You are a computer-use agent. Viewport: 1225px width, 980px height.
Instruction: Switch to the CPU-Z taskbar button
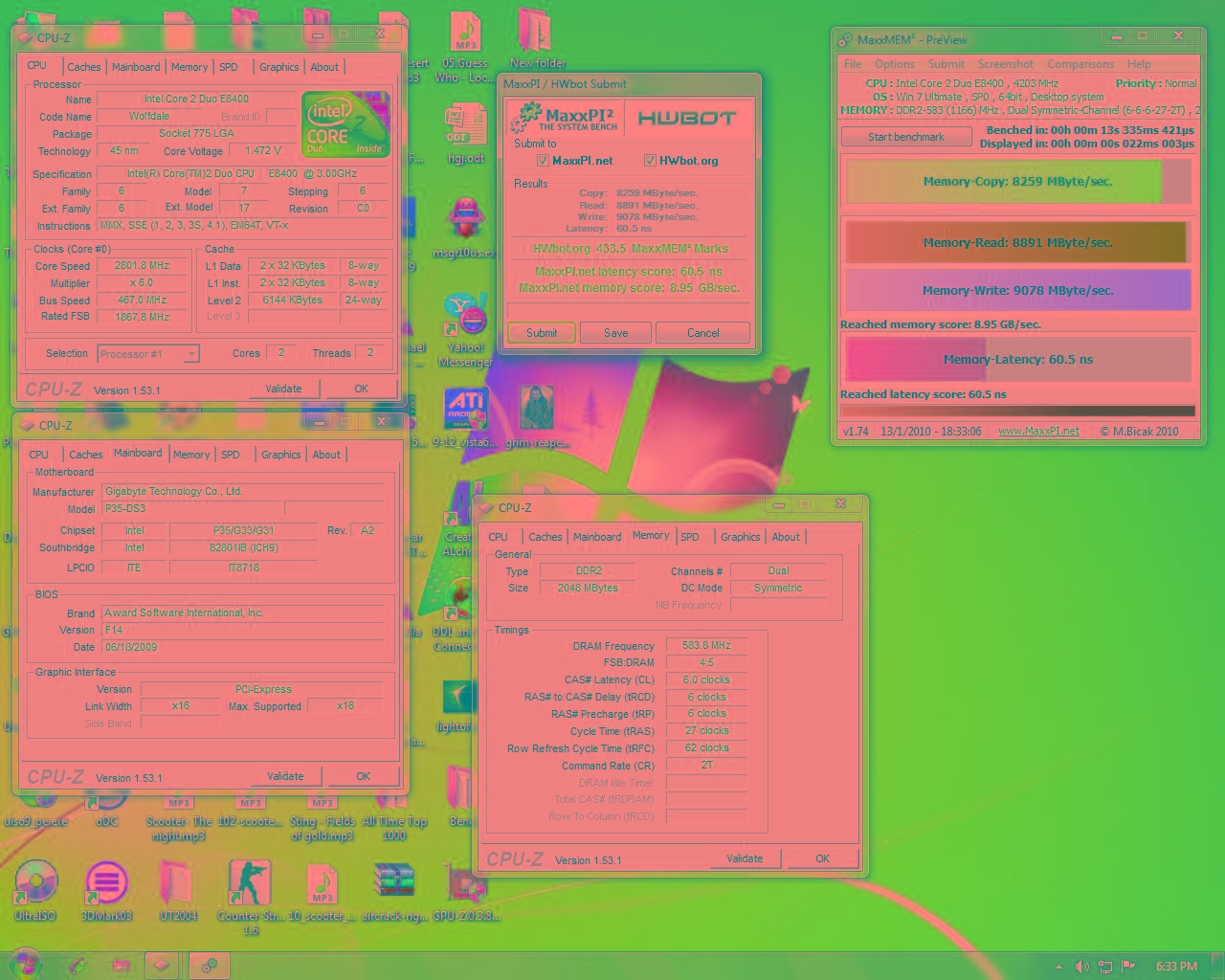click(x=163, y=966)
